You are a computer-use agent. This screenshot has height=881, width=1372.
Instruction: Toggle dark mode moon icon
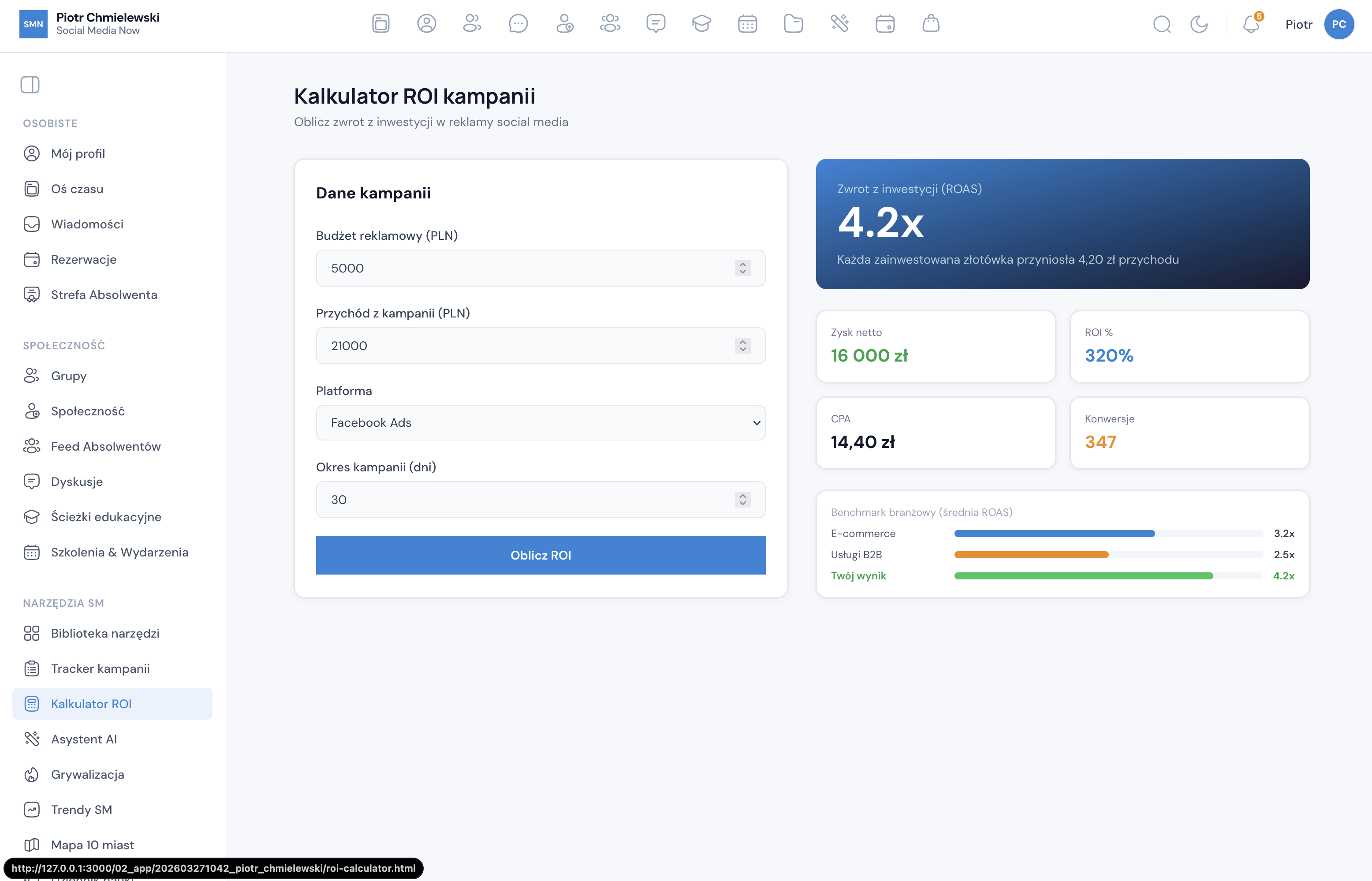point(1199,25)
